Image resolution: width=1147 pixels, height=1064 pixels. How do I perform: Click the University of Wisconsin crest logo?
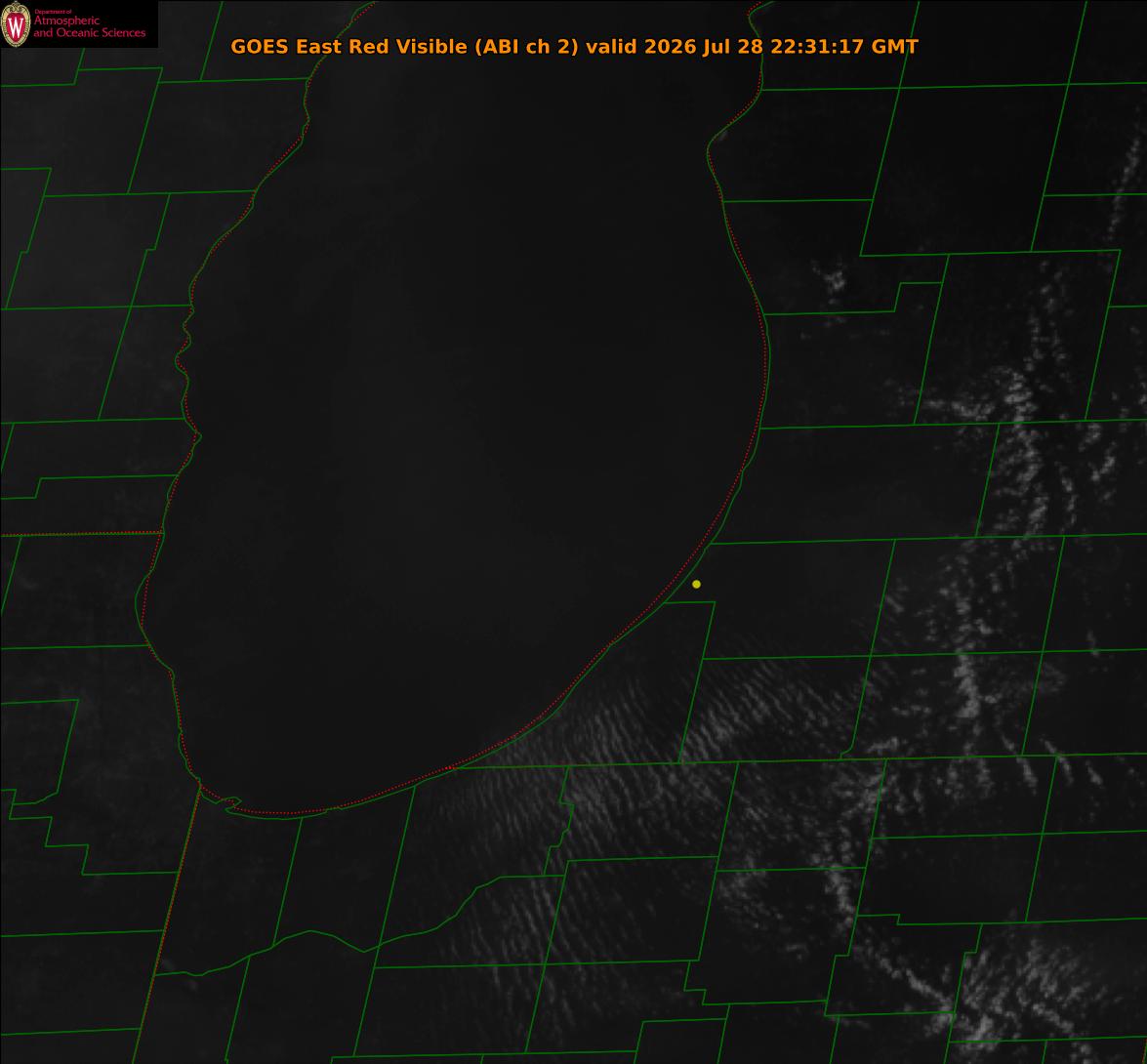16,24
